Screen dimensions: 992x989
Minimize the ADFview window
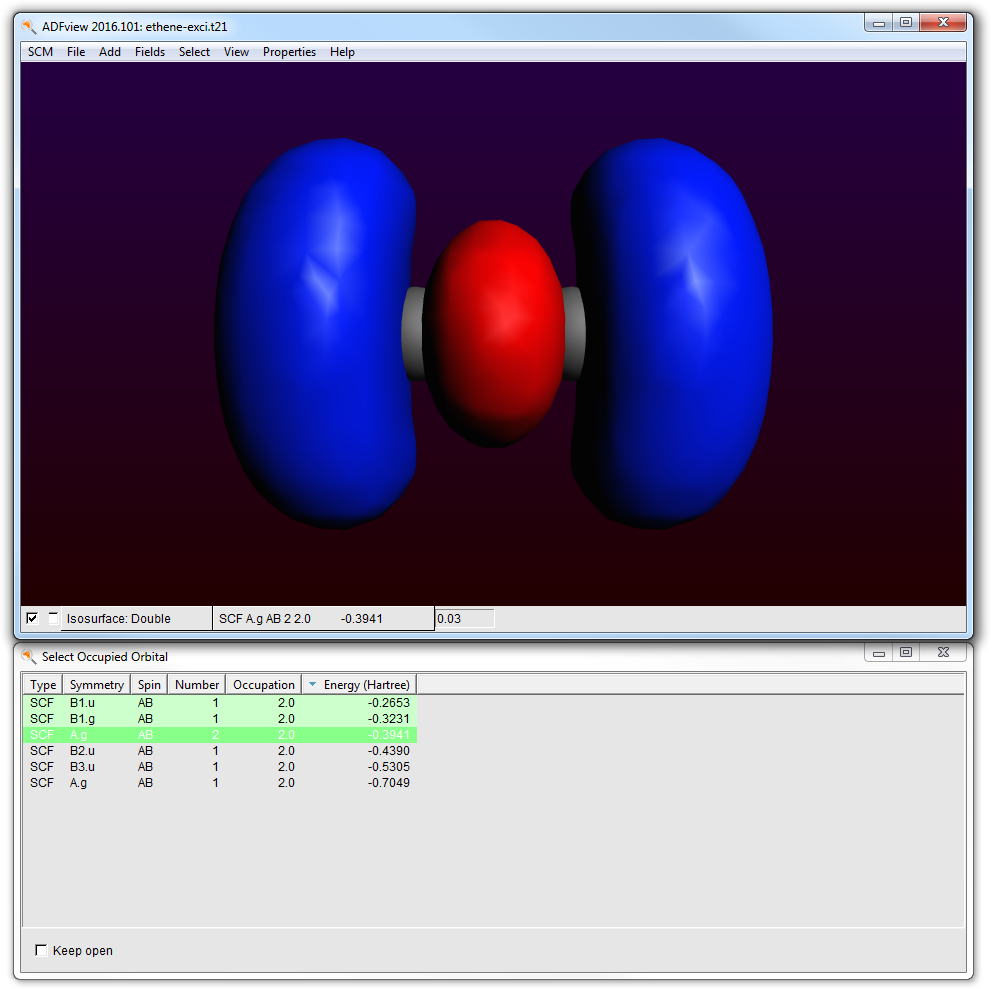pyautogui.click(x=878, y=23)
